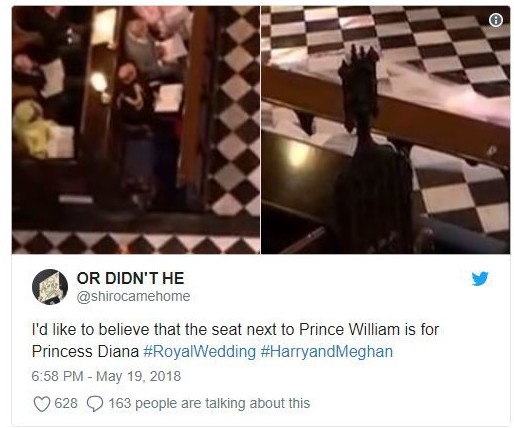Click the words Princess Diana in the tweet
The image size is (514, 428).
coord(85,352)
